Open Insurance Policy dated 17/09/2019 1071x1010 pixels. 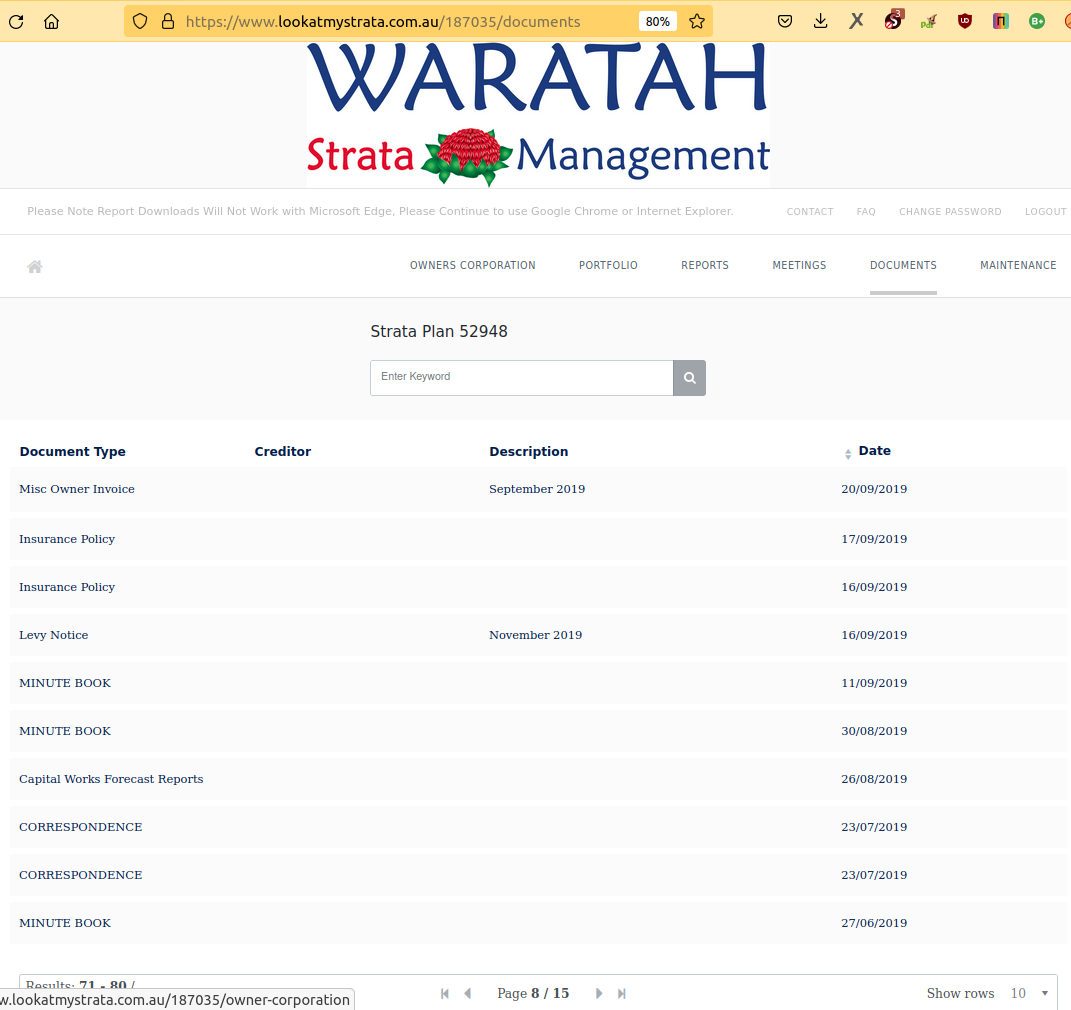click(x=67, y=539)
